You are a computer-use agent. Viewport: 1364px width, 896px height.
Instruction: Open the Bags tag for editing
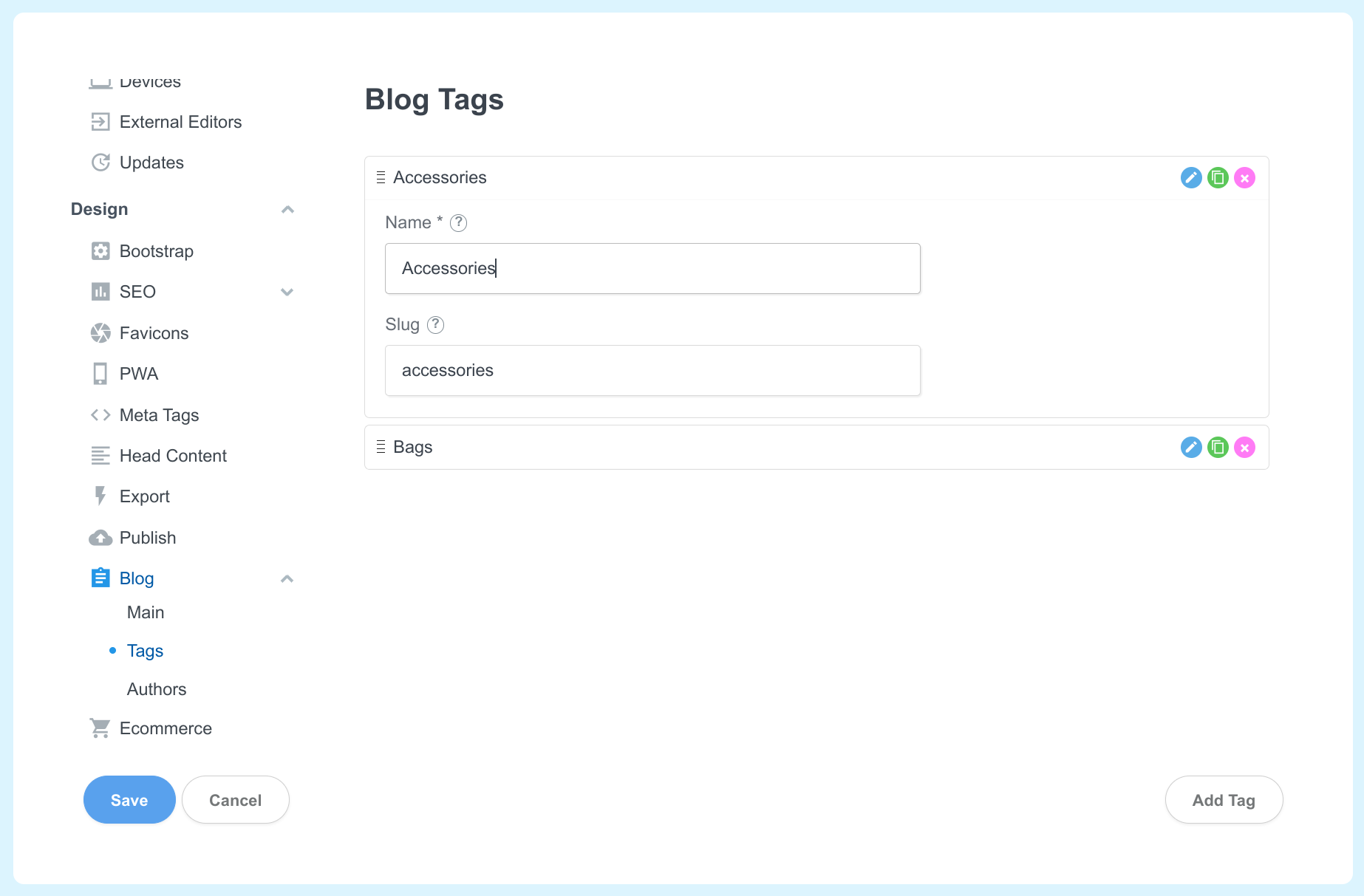[x=1190, y=447]
